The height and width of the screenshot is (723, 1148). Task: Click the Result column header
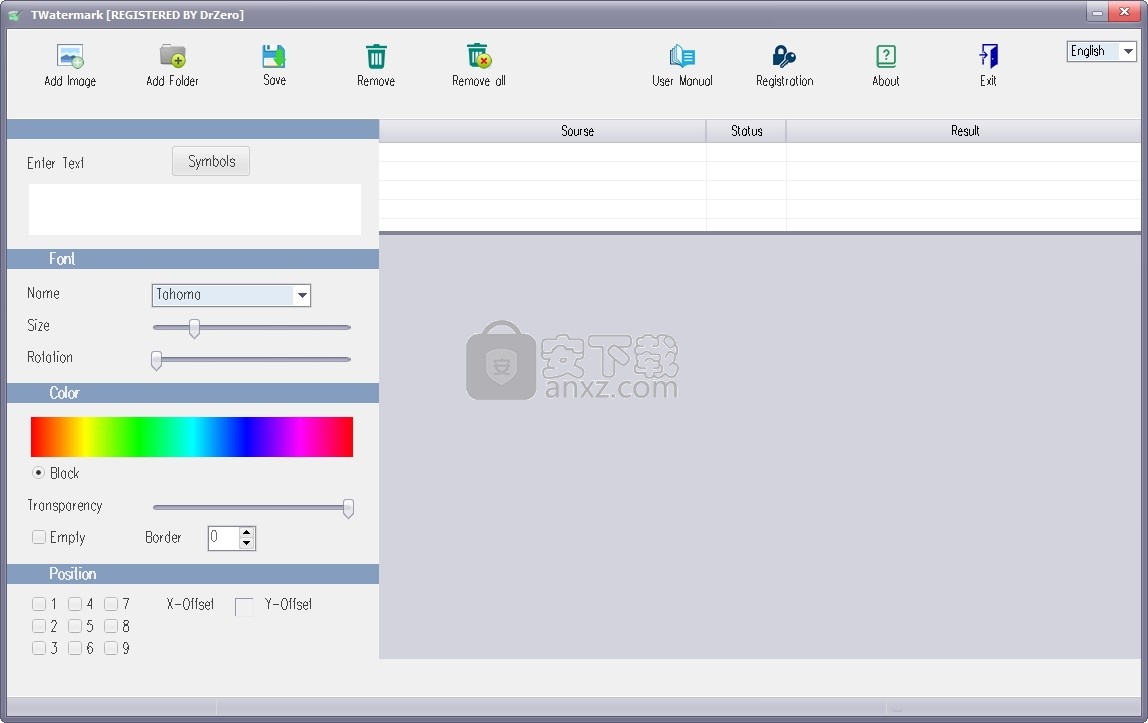[x=964, y=131]
